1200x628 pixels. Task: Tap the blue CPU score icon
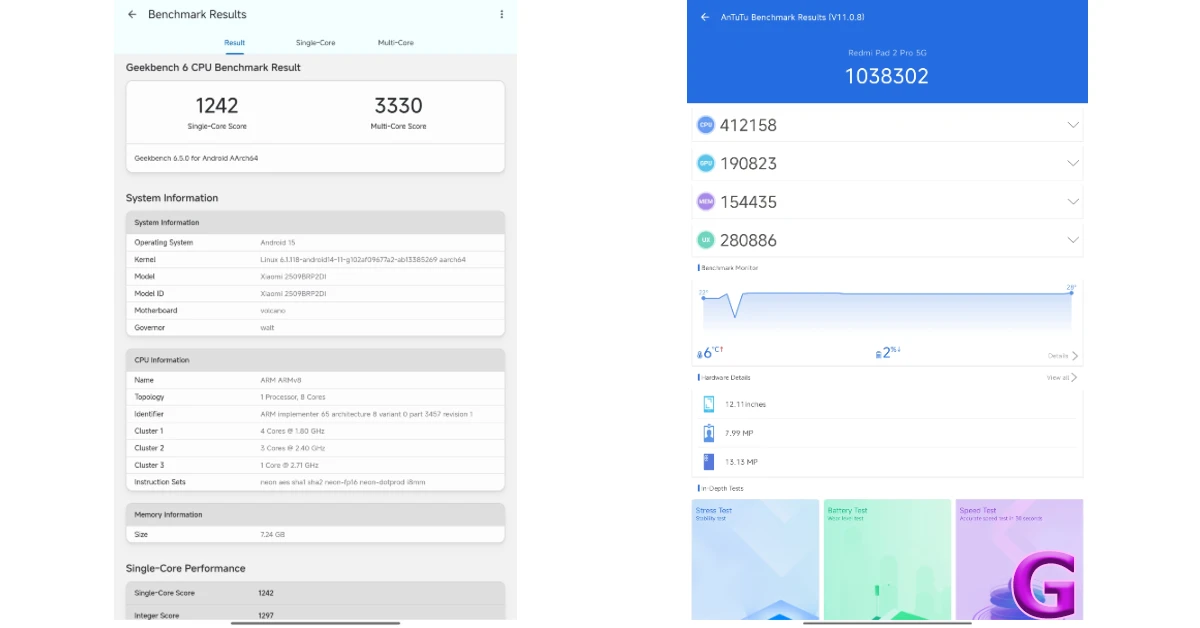pyautogui.click(x=706, y=125)
